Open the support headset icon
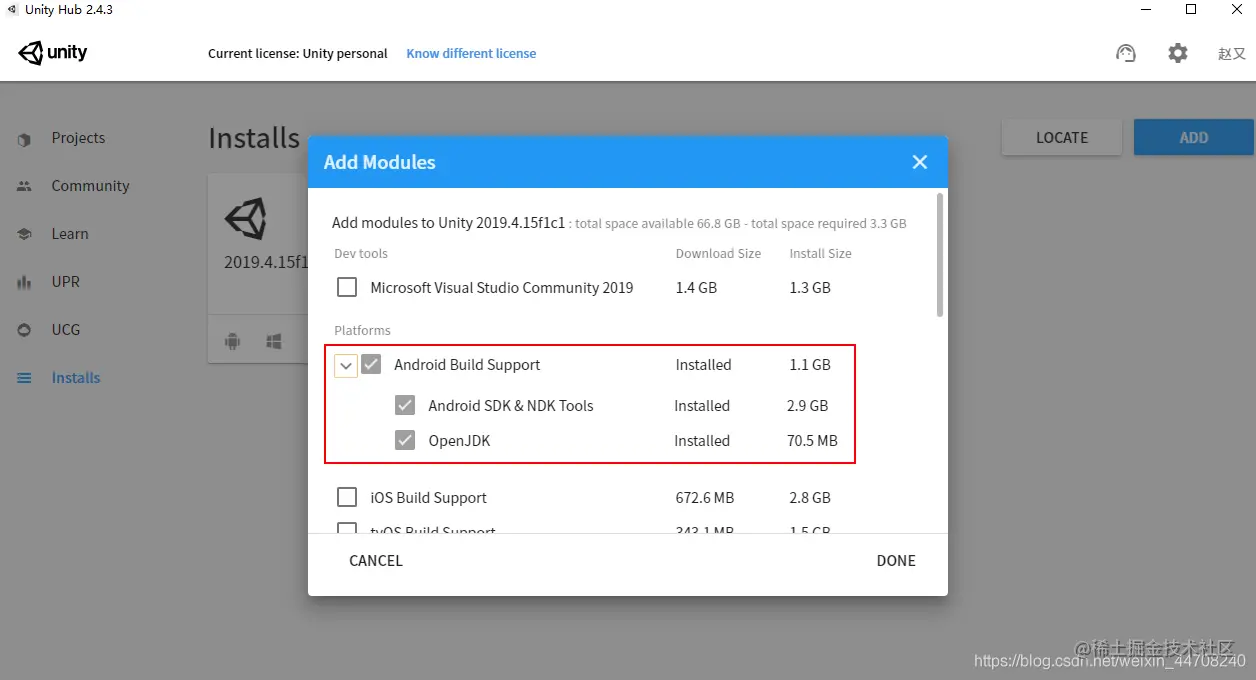Viewport: 1256px width, 680px height. (x=1126, y=53)
